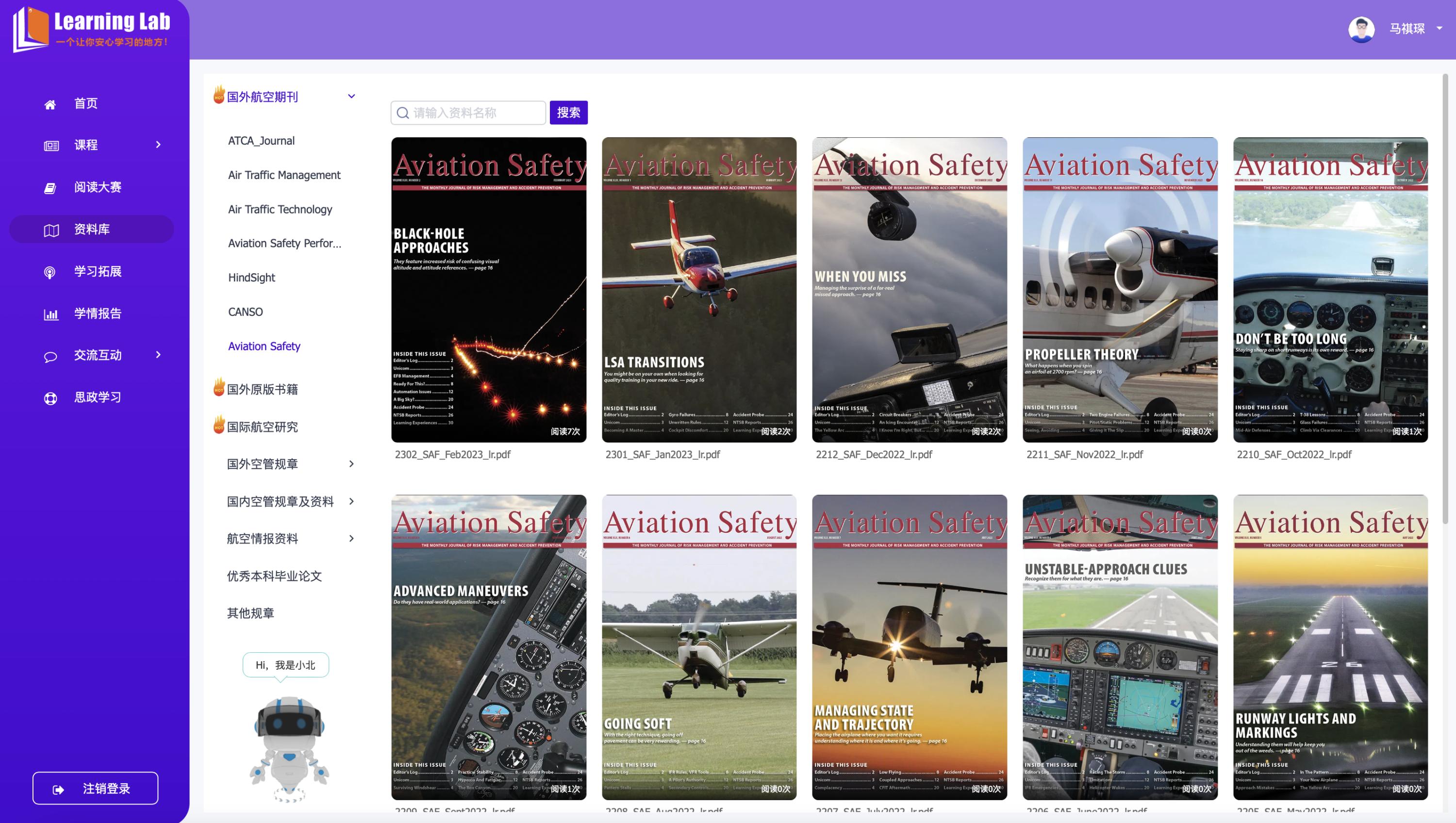Click the 课程 sidebar icon
1456x823 pixels.
pos(51,146)
